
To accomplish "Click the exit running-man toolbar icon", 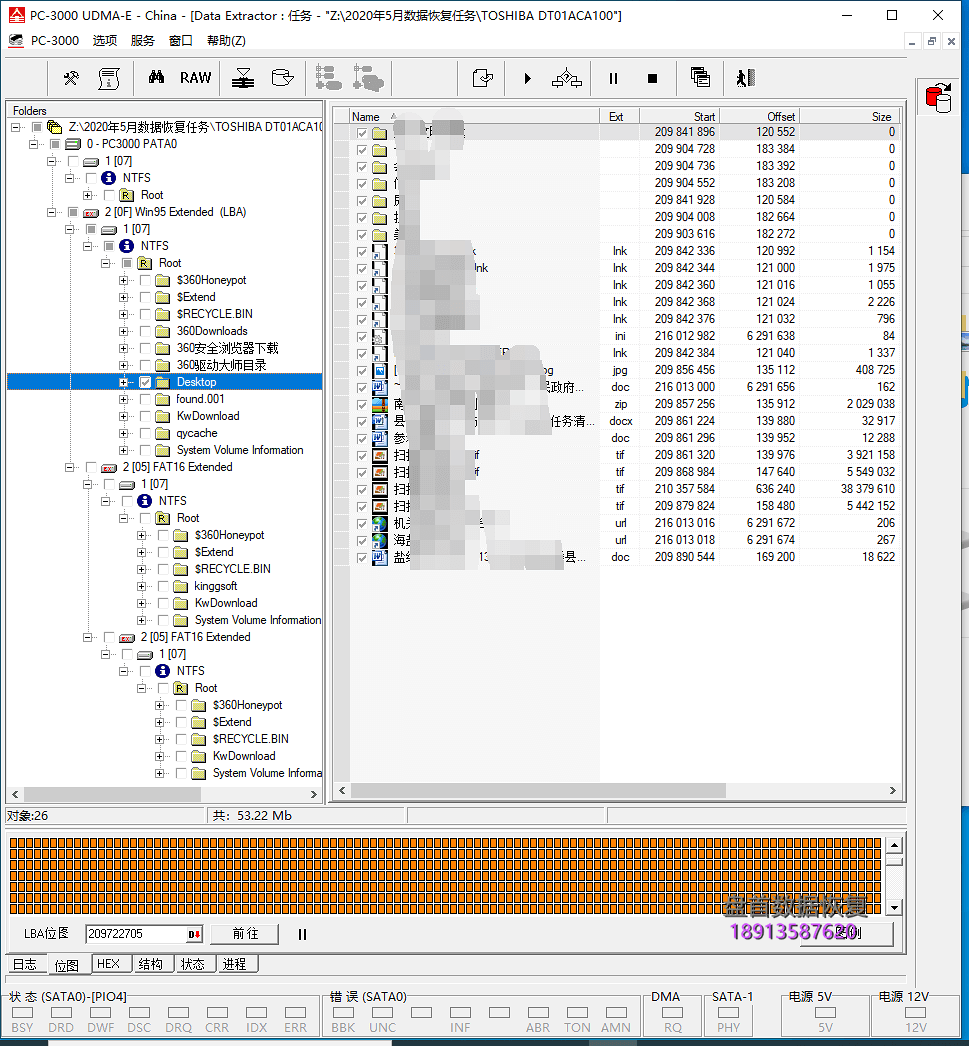I will pyautogui.click(x=746, y=78).
